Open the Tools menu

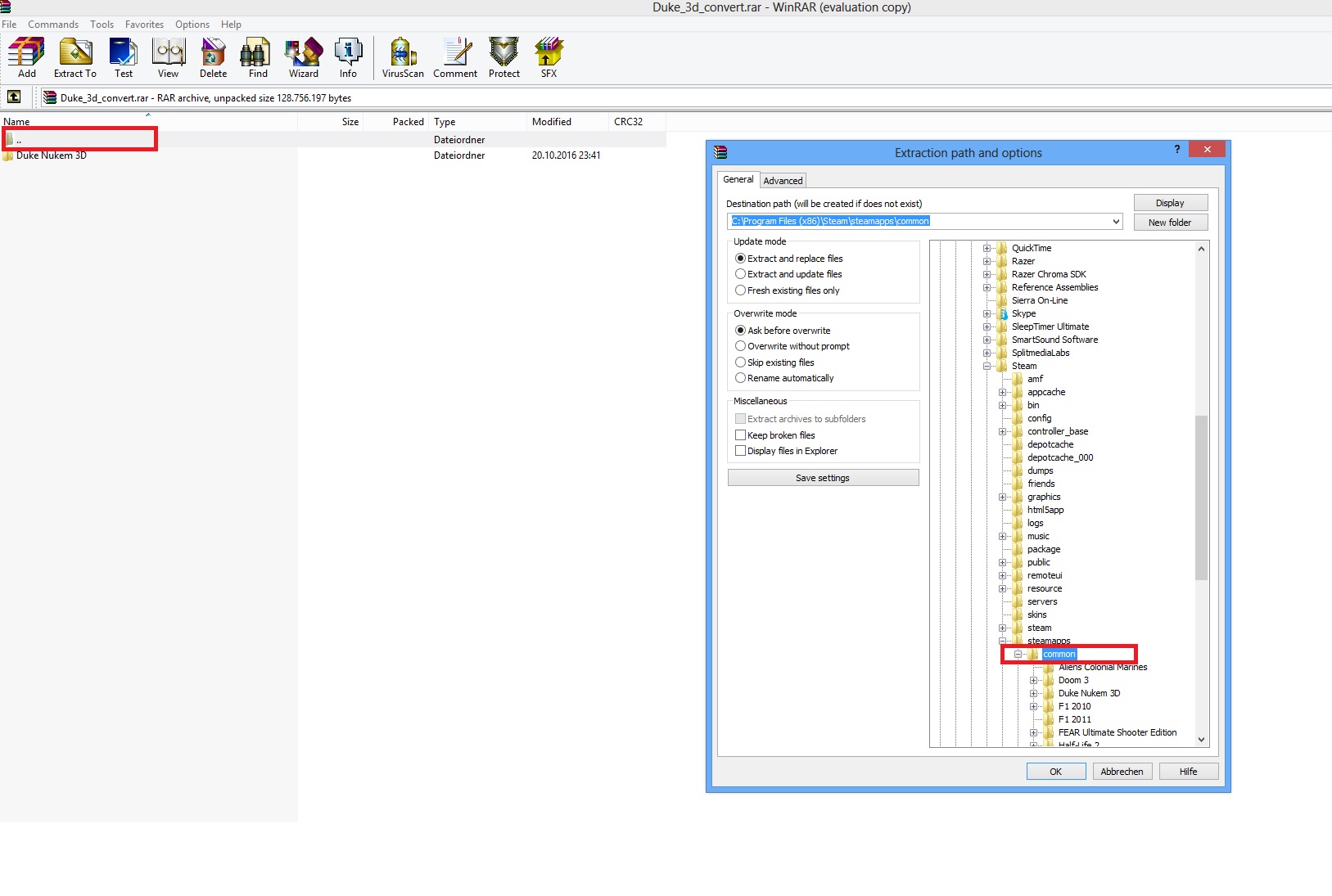(x=102, y=25)
